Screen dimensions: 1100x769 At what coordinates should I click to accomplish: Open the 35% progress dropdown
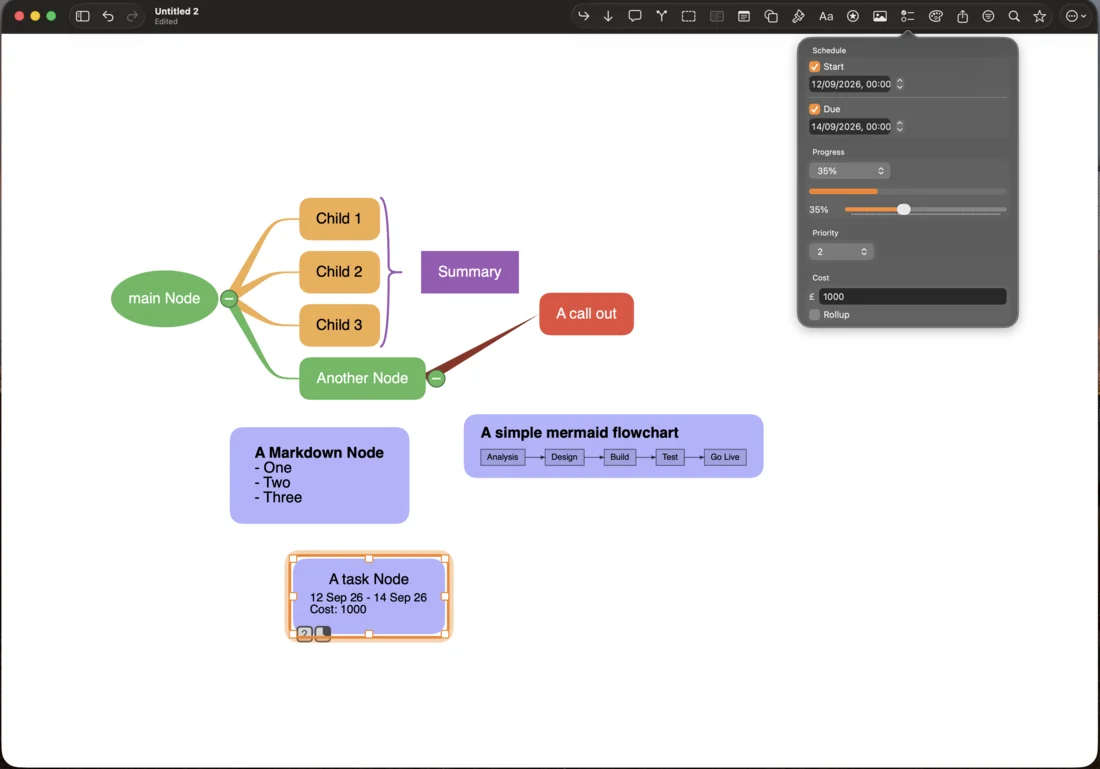850,170
